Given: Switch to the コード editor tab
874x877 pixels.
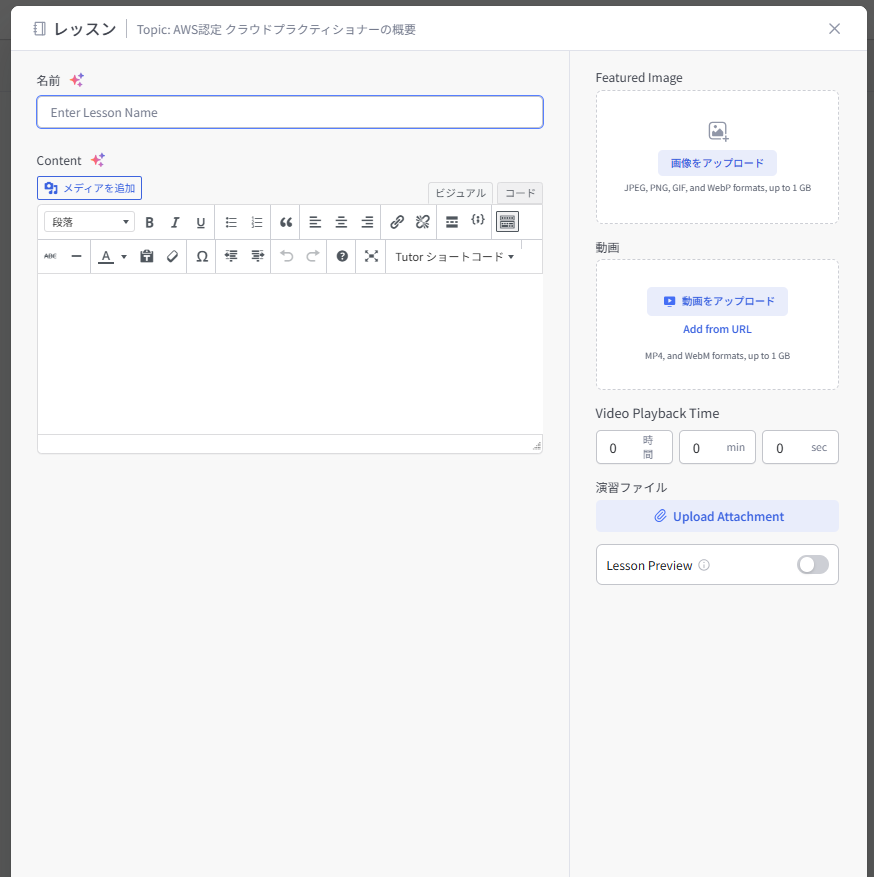Looking at the screenshot, I should pos(520,193).
